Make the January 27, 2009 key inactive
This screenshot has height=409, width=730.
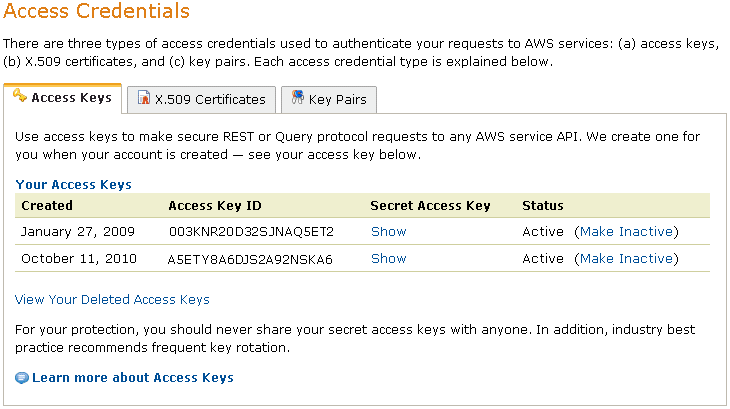coord(626,231)
